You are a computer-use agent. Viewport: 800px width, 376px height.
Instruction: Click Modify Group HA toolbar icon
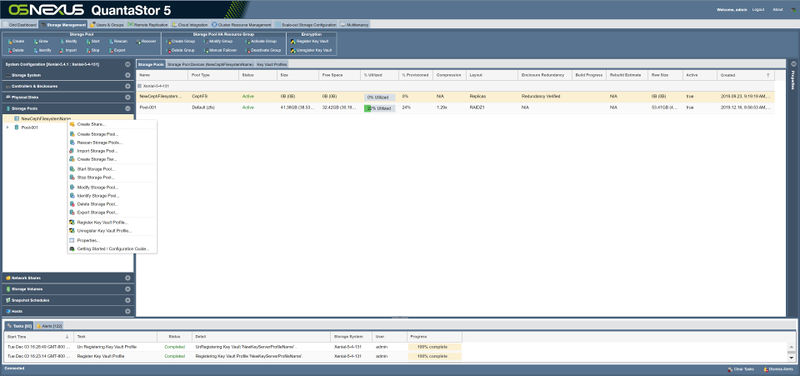(x=206, y=41)
